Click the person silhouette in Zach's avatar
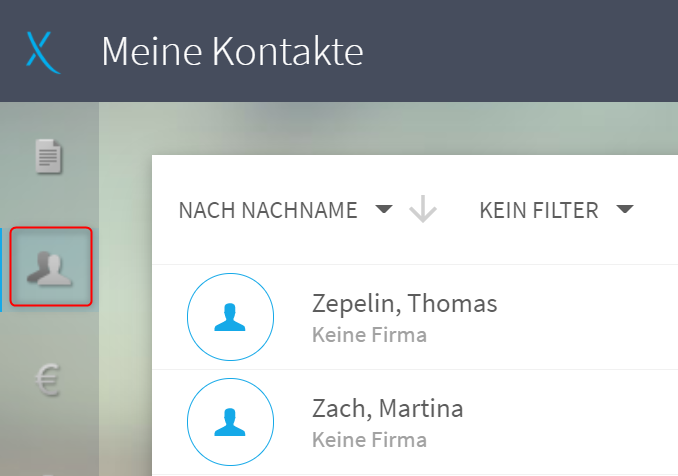This screenshot has height=476, width=678. [x=230, y=422]
